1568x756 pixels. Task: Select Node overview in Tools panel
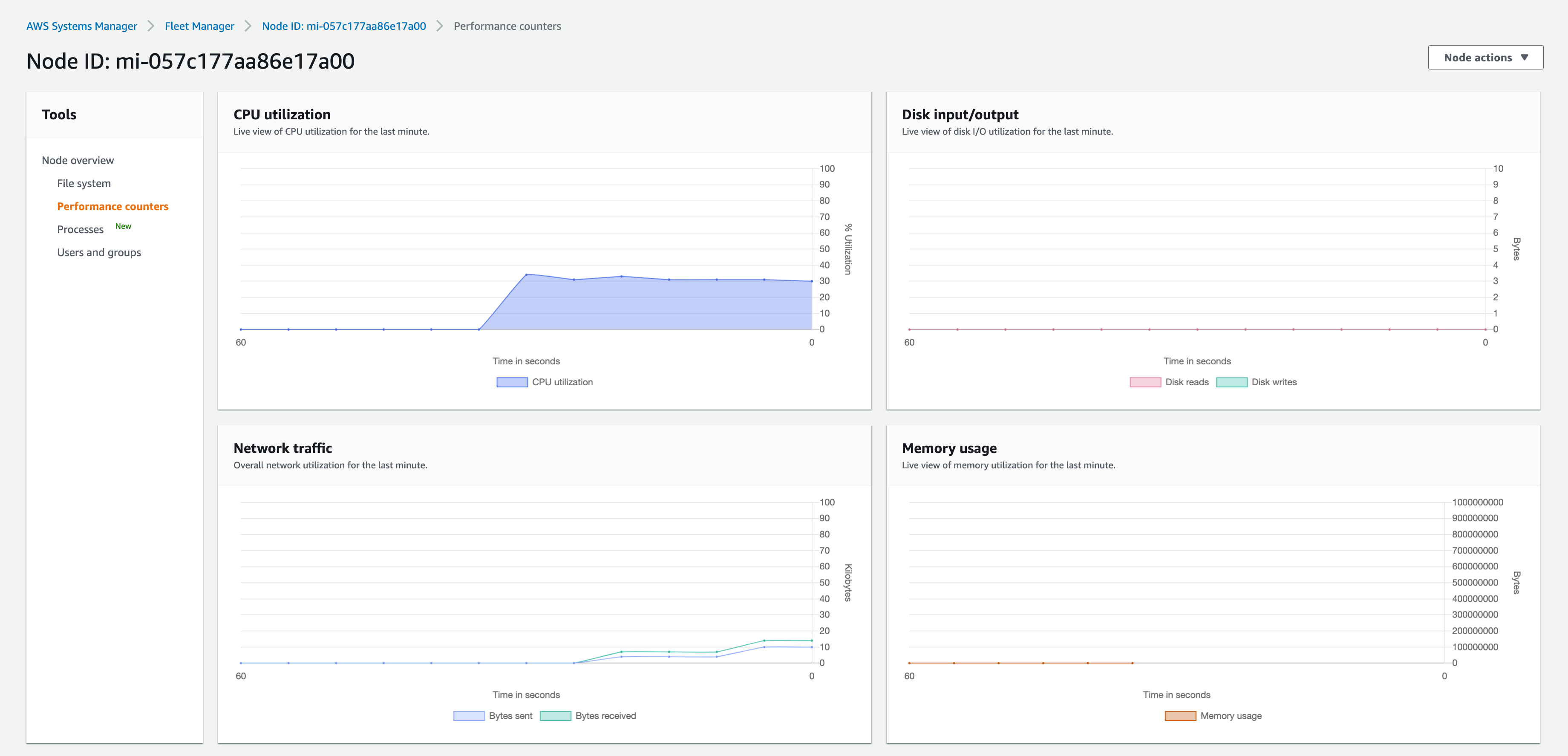[x=78, y=160]
